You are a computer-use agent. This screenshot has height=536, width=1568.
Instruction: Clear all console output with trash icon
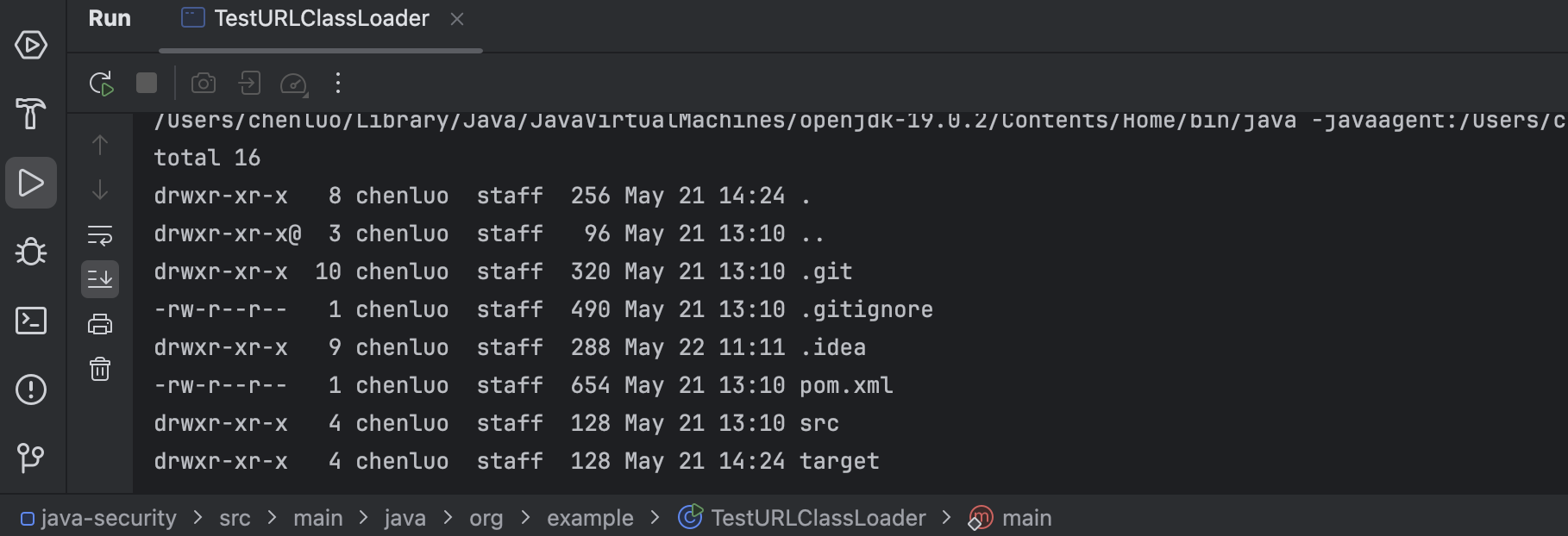coord(100,369)
